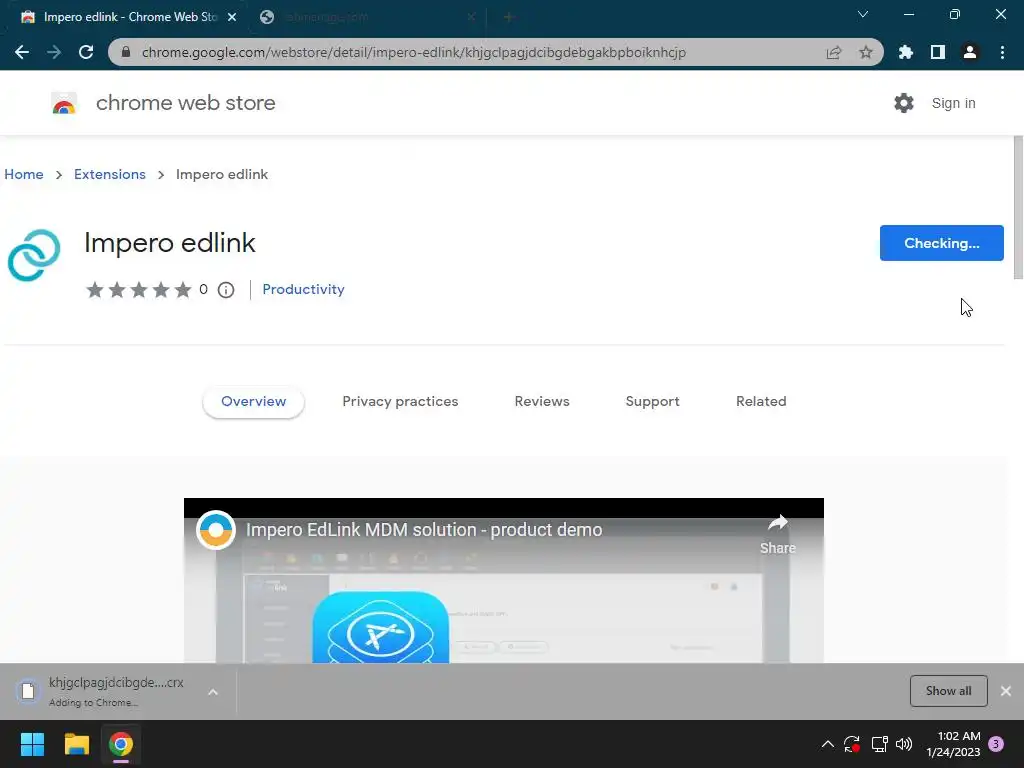
Task: Click Chrome icon in taskbar
Action: tap(121, 744)
